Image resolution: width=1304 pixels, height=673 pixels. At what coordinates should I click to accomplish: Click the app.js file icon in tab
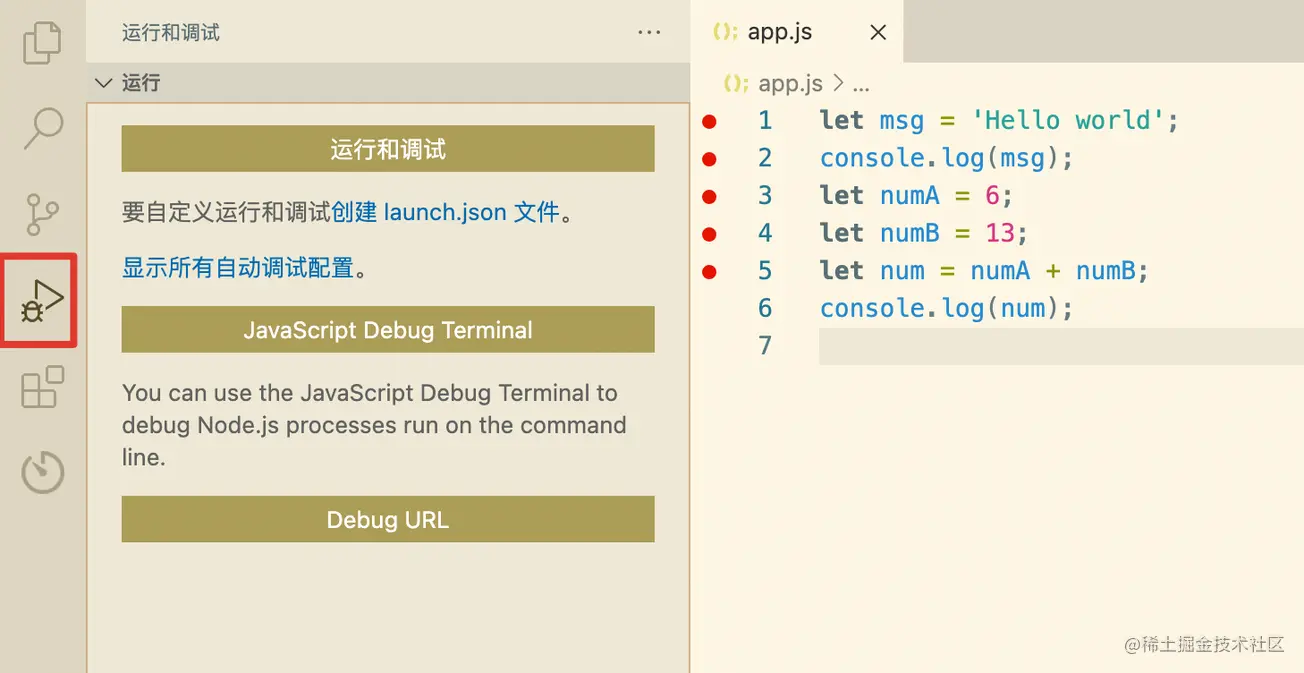tap(725, 32)
